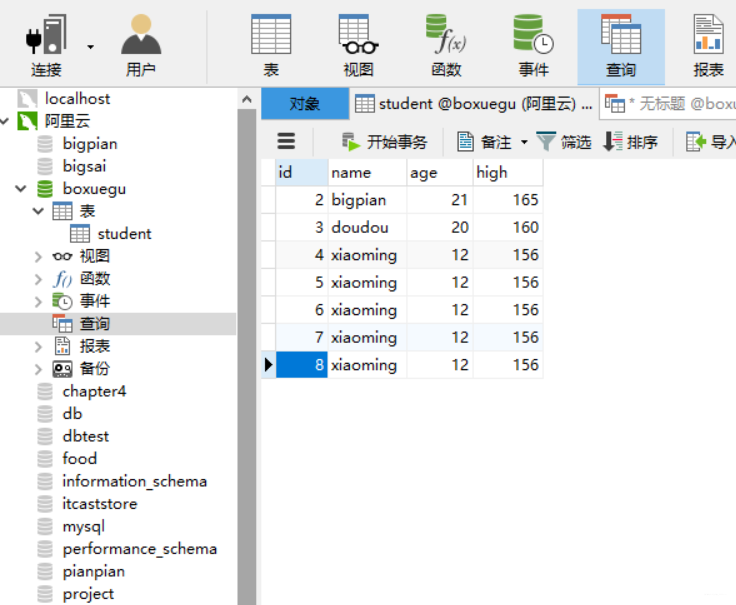Select the 表 tables folder in tree

coord(87,211)
